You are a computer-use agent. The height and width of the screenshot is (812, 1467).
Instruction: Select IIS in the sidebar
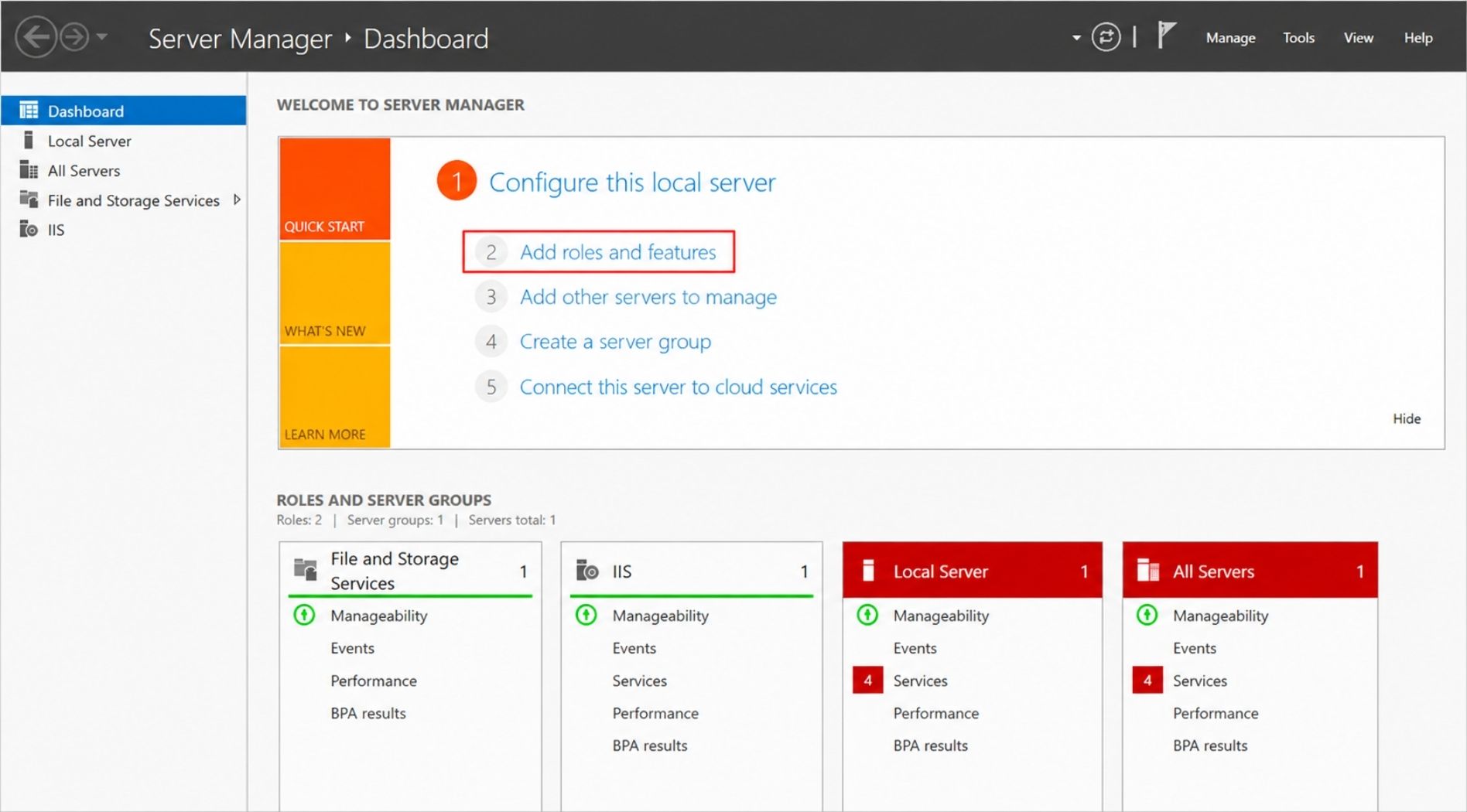coord(124,230)
